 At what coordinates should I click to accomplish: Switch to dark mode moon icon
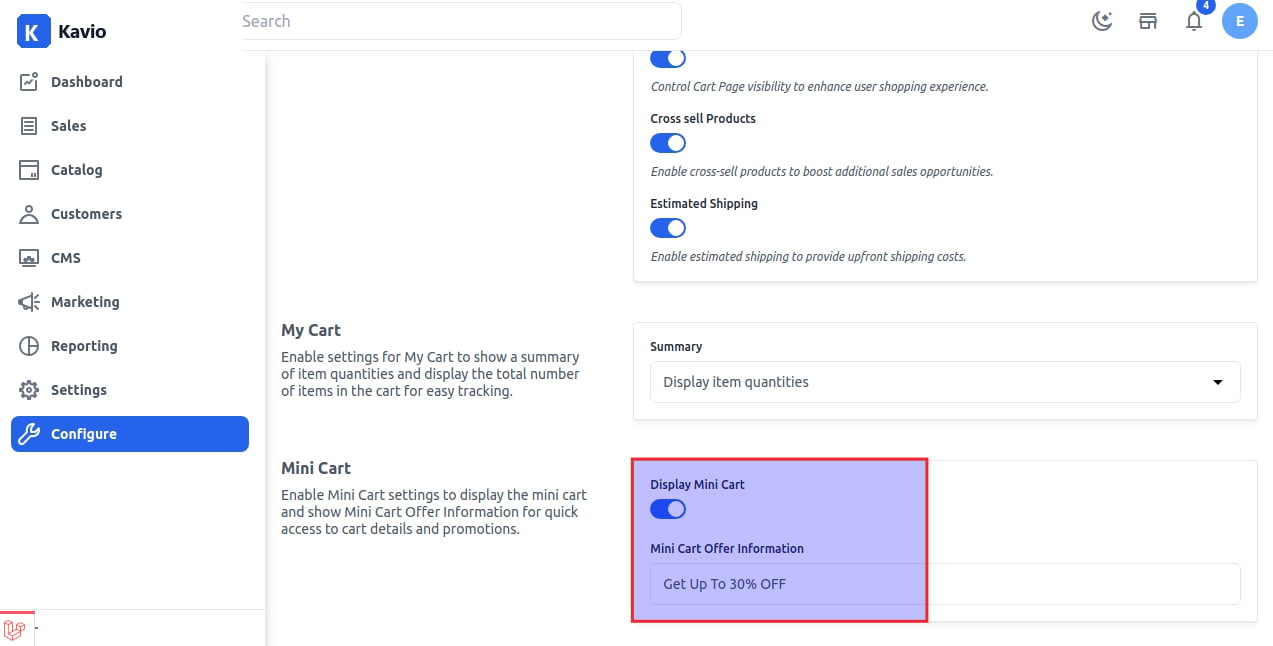(1102, 21)
